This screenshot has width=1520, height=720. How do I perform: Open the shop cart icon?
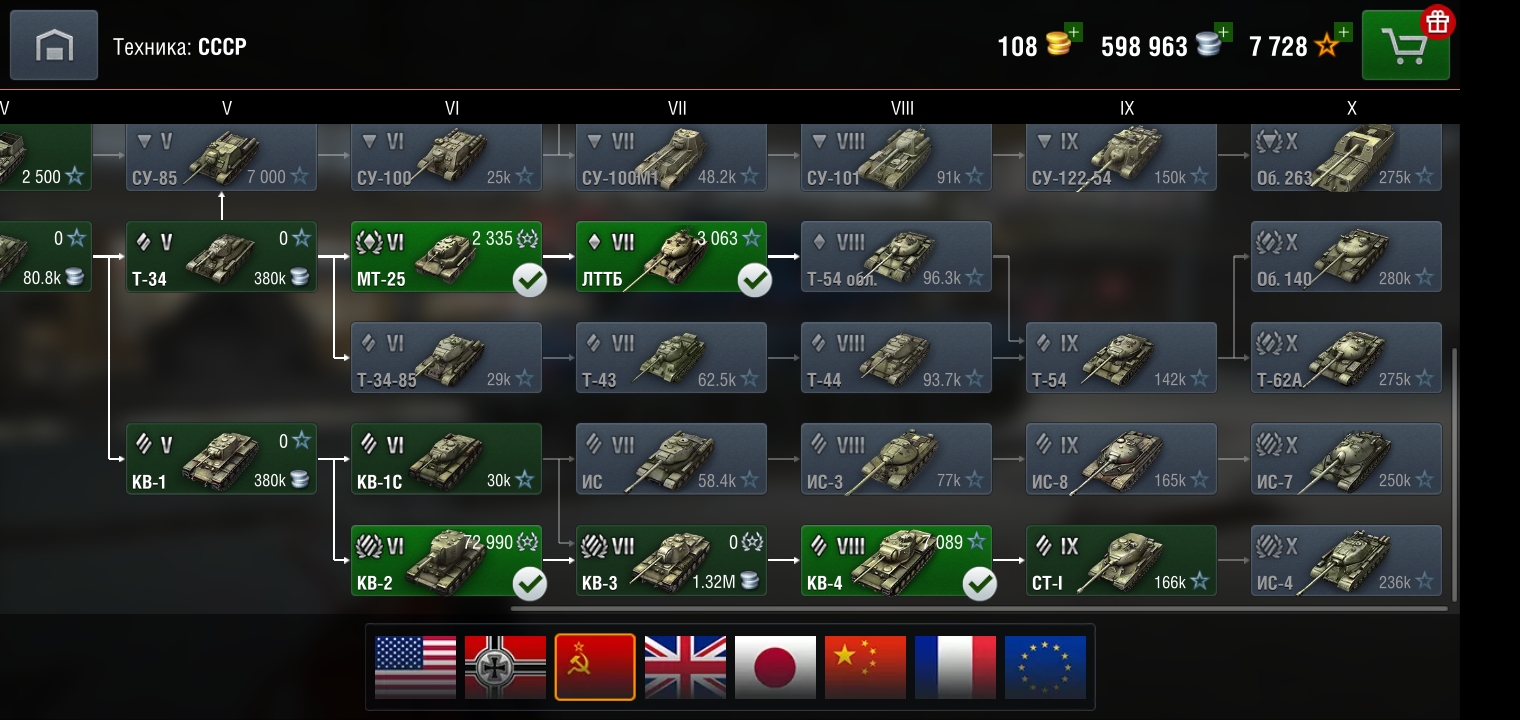[1406, 45]
